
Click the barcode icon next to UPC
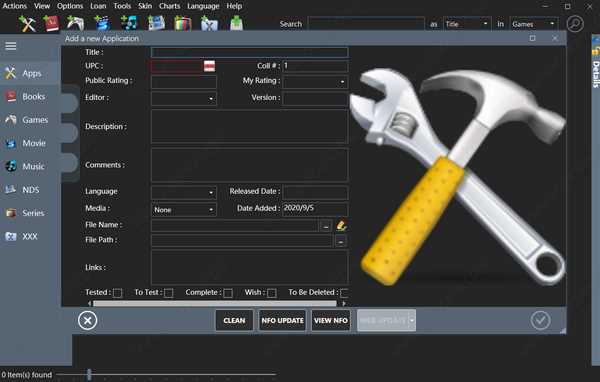[x=209, y=66]
